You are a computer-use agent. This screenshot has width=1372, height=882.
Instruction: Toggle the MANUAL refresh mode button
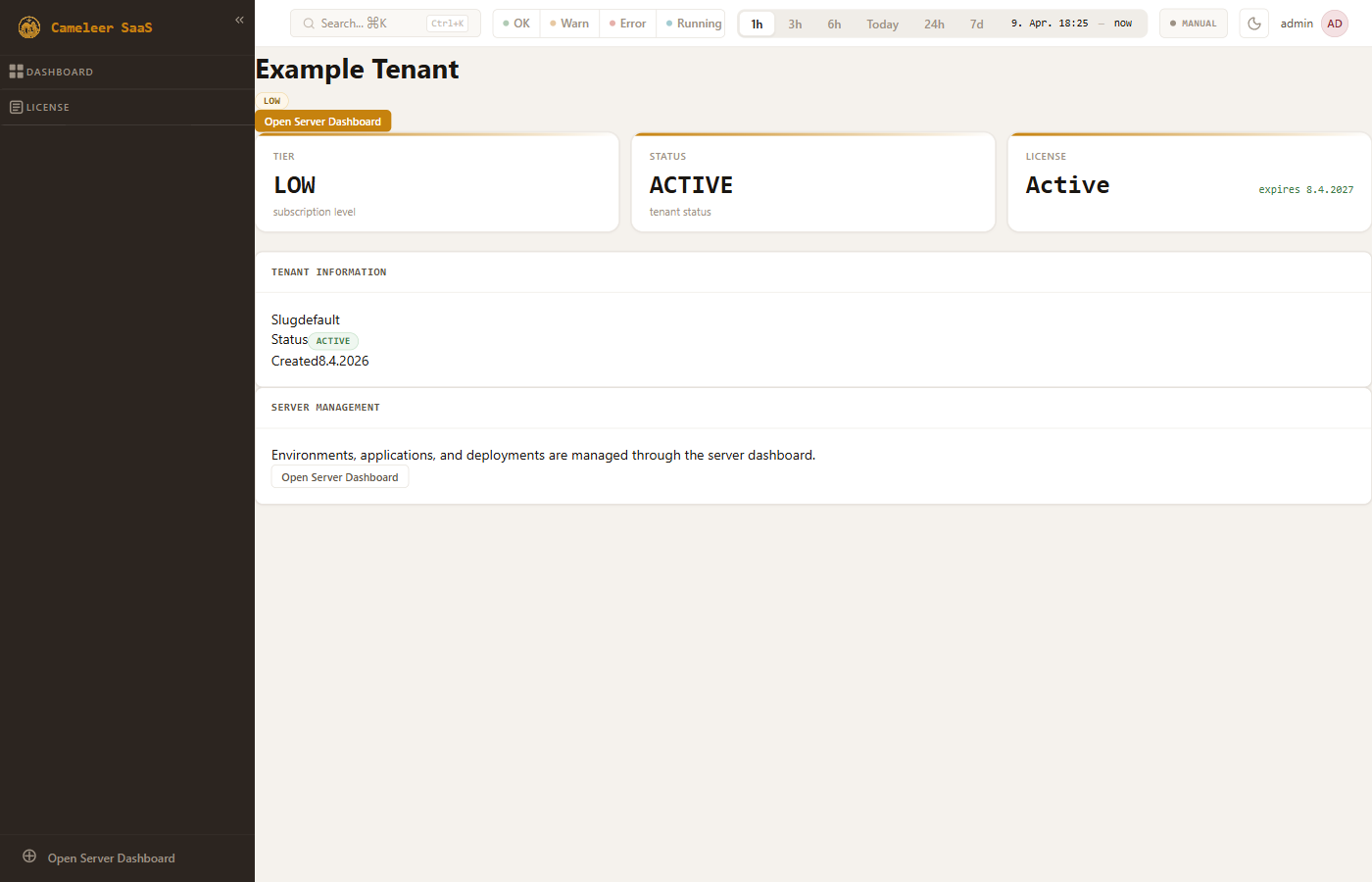pyautogui.click(x=1193, y=24)
